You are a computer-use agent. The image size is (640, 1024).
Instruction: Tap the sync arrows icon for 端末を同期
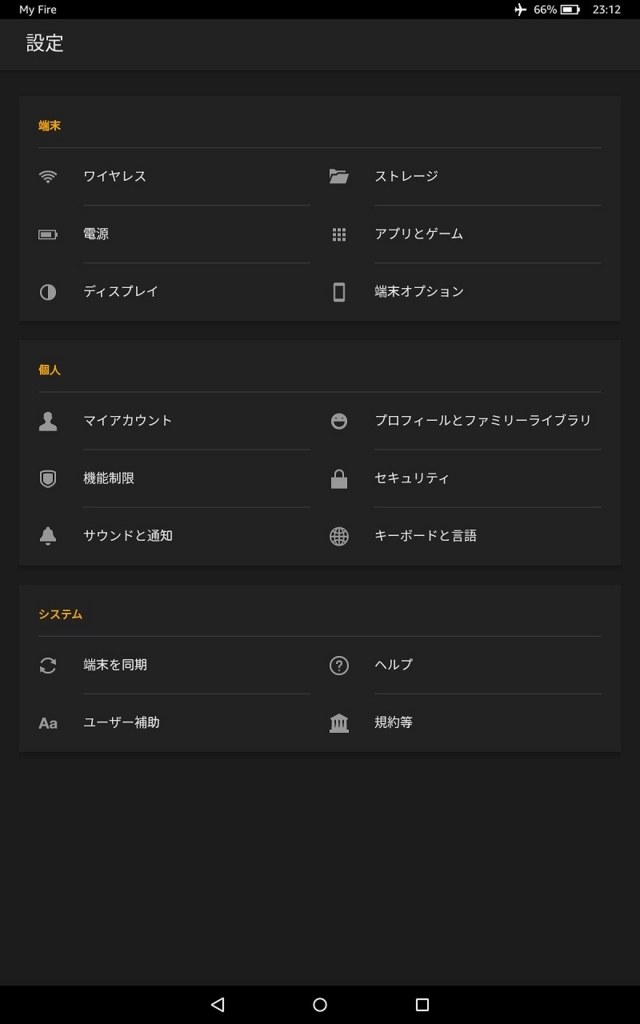(47, 665)
